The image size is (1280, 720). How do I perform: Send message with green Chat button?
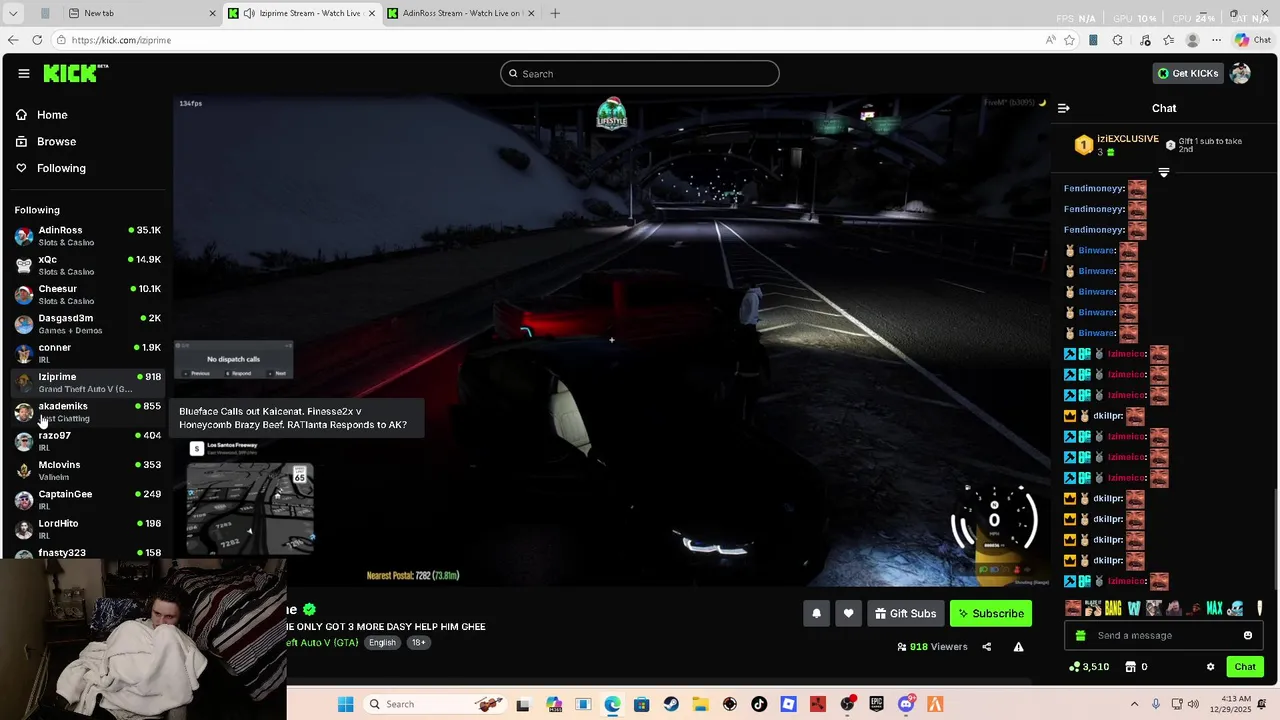coord(1245,667)
